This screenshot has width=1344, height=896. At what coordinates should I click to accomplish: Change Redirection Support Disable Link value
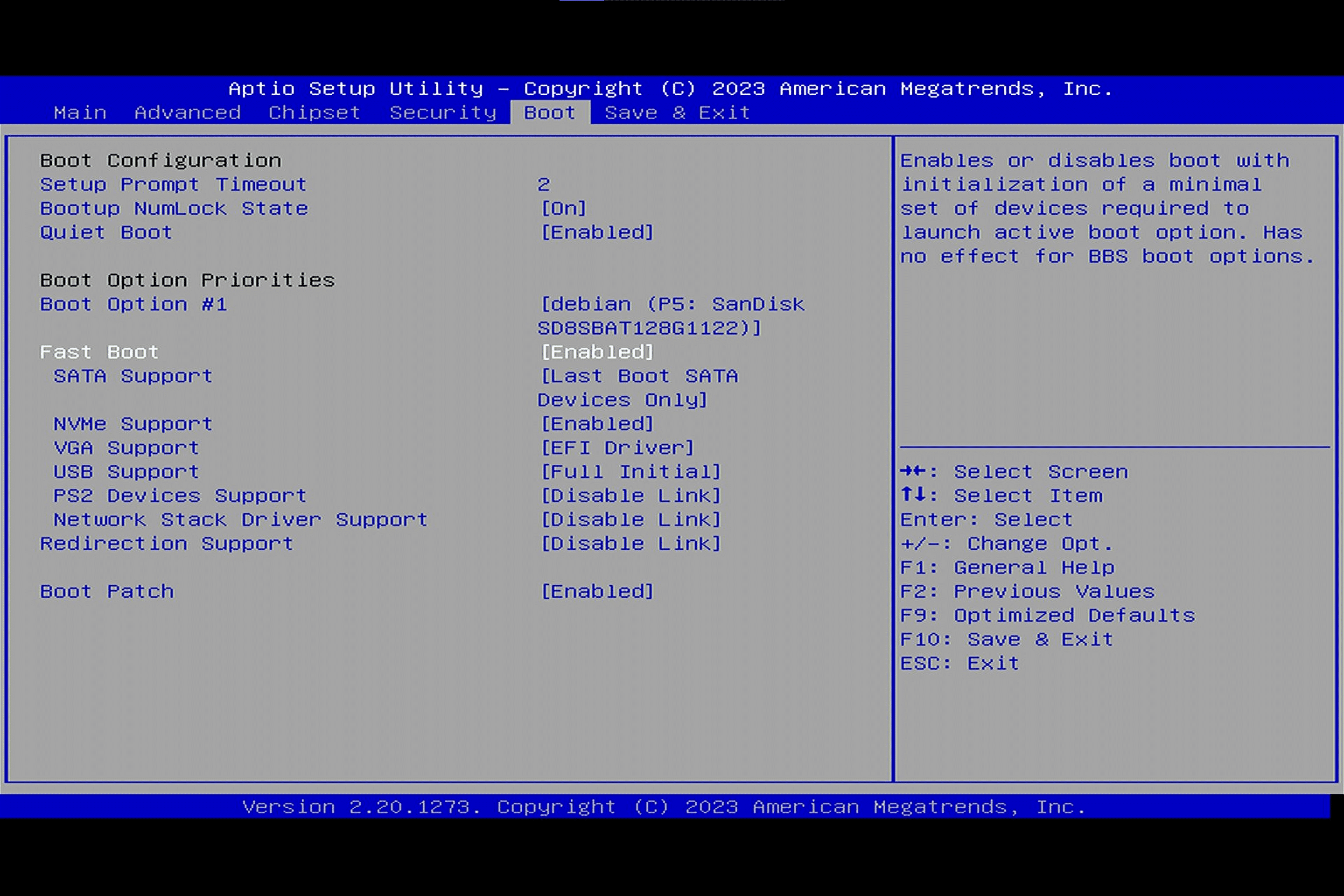[x=631, y=544]
